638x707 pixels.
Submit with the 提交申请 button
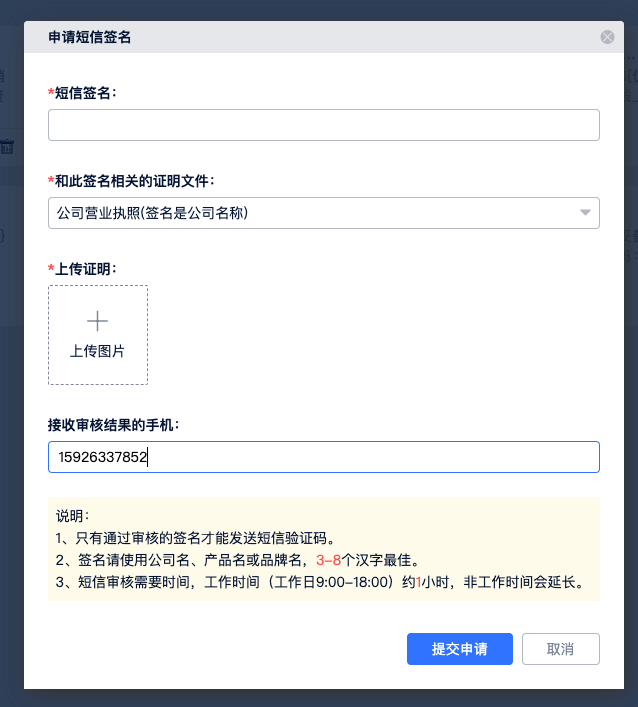[460, 649]
